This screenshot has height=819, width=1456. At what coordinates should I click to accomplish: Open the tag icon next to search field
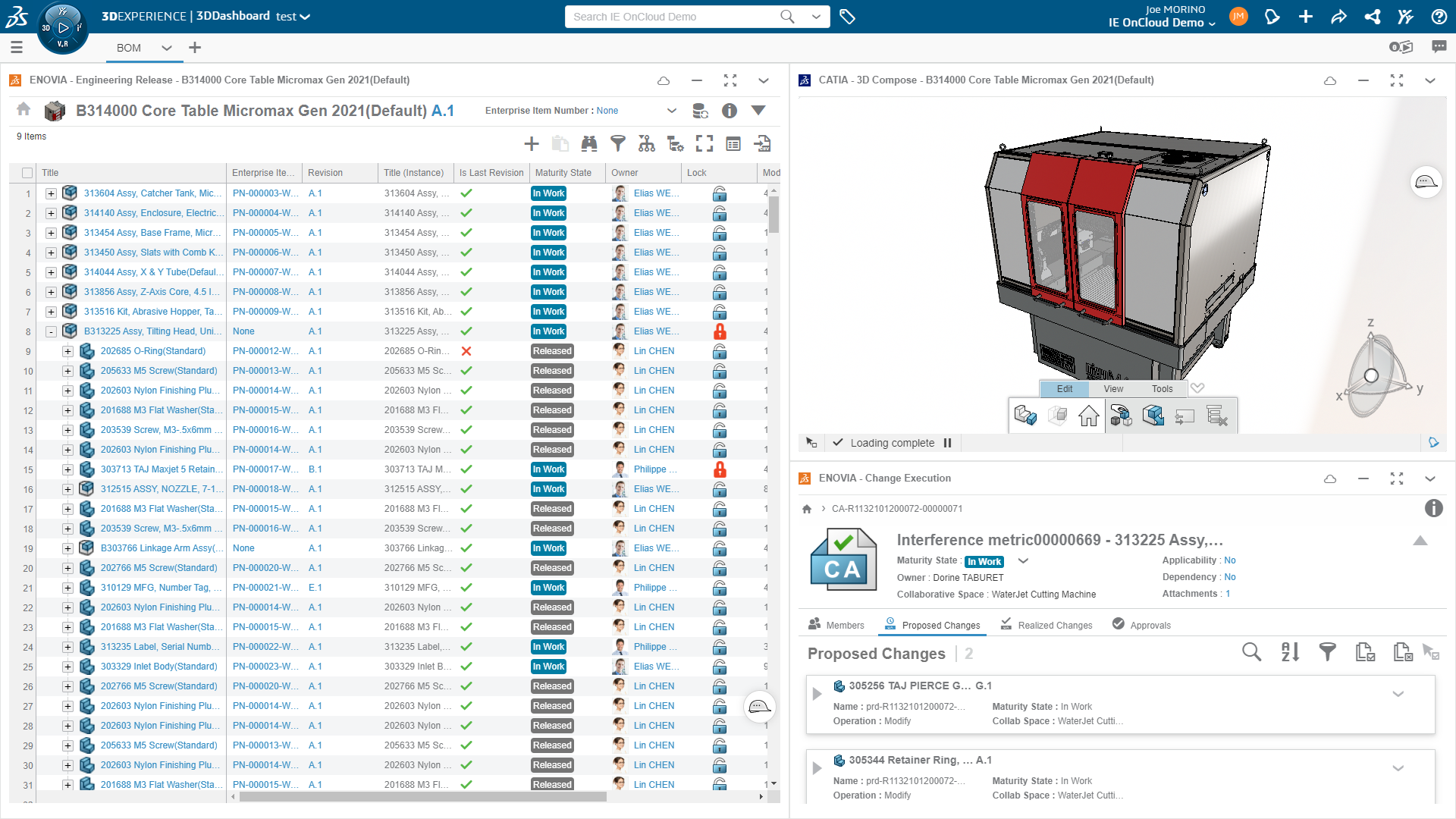848,17
